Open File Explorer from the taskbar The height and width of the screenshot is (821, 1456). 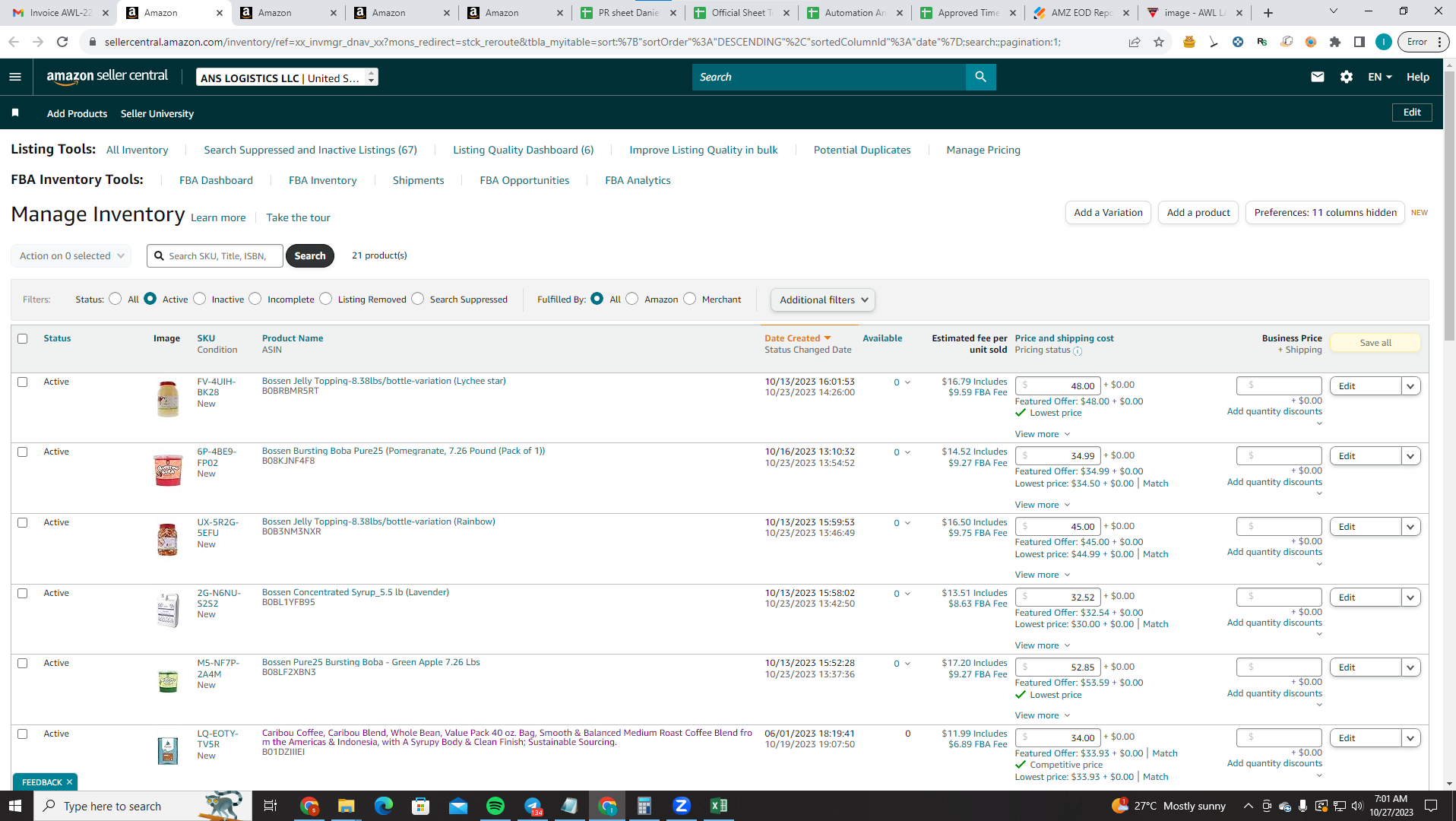pyautogui.click(x=347, y=806)
